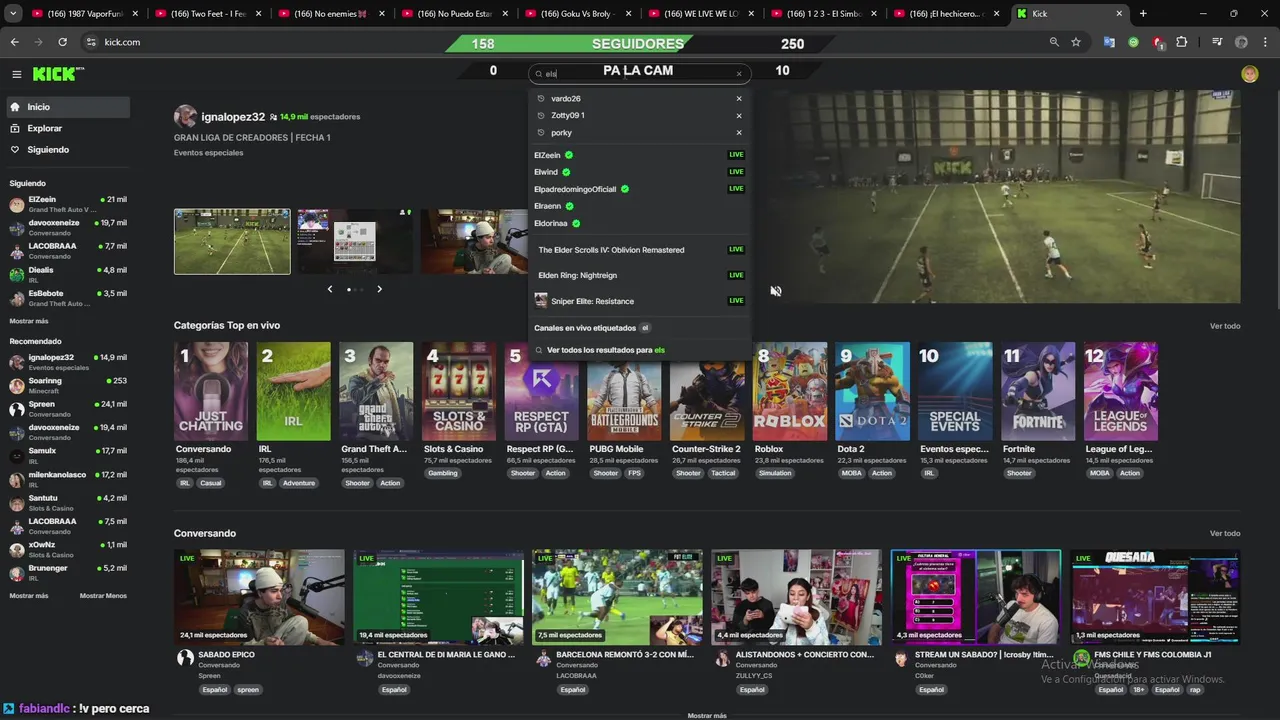1280x720 pixels.
Task: Click 'Mostrar más' below Conversando streams
Action: [x=707, y=715]
